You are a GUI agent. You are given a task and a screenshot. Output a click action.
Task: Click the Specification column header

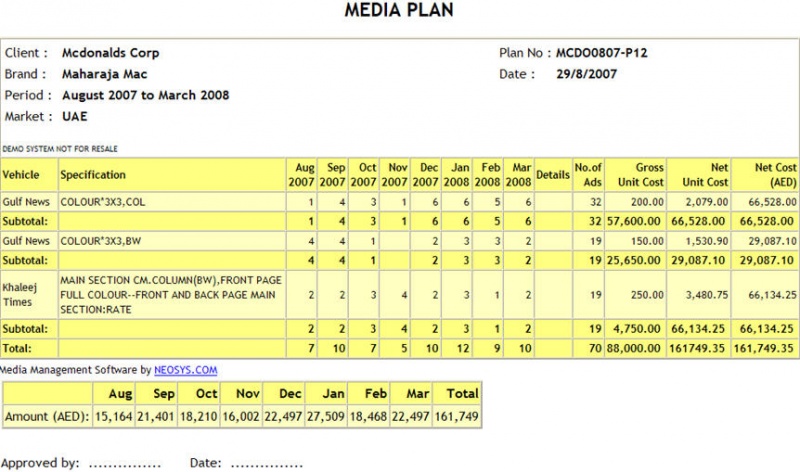tap(172, 175)
